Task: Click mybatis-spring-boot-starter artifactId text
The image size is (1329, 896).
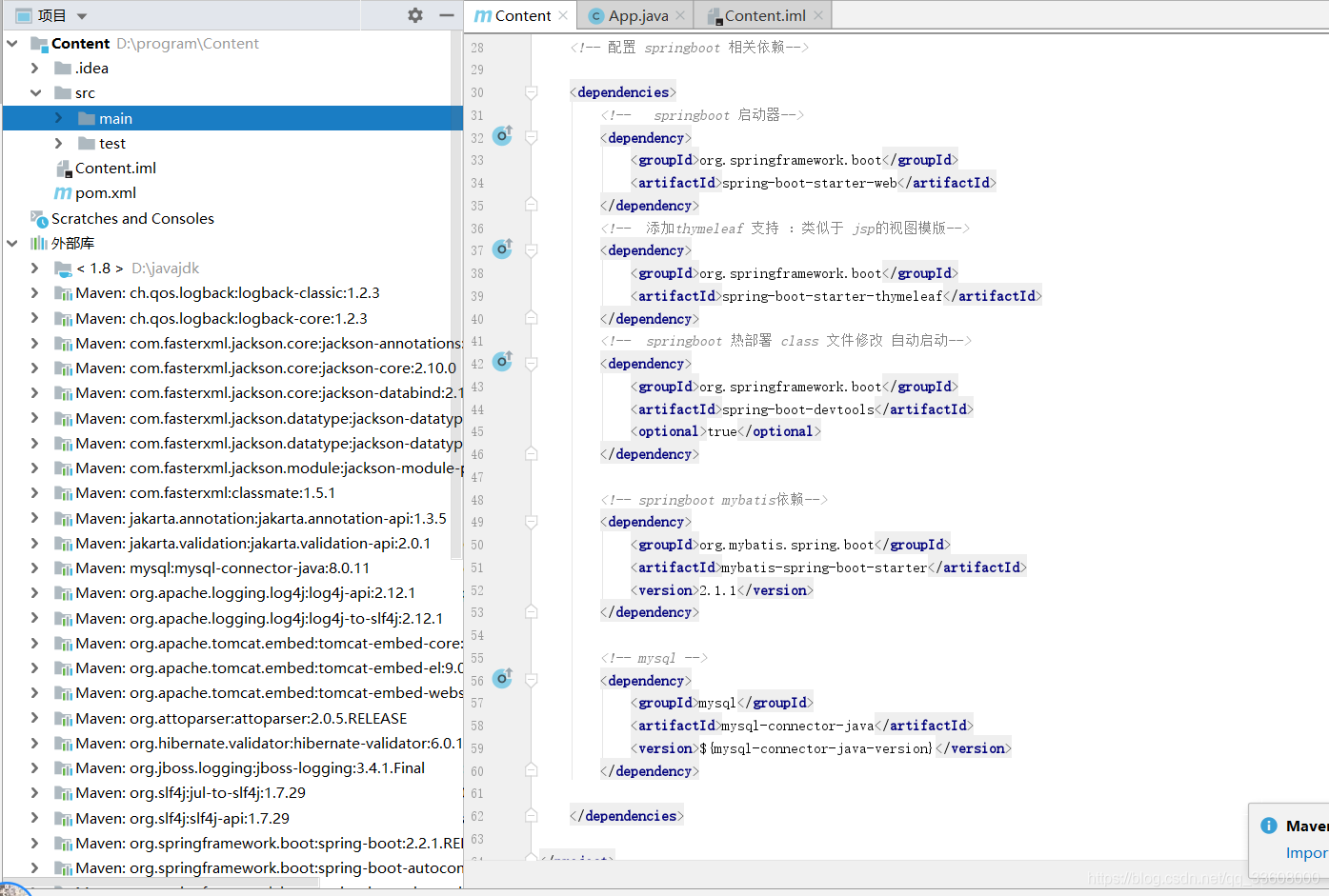Action: click(x=824, y=567)
